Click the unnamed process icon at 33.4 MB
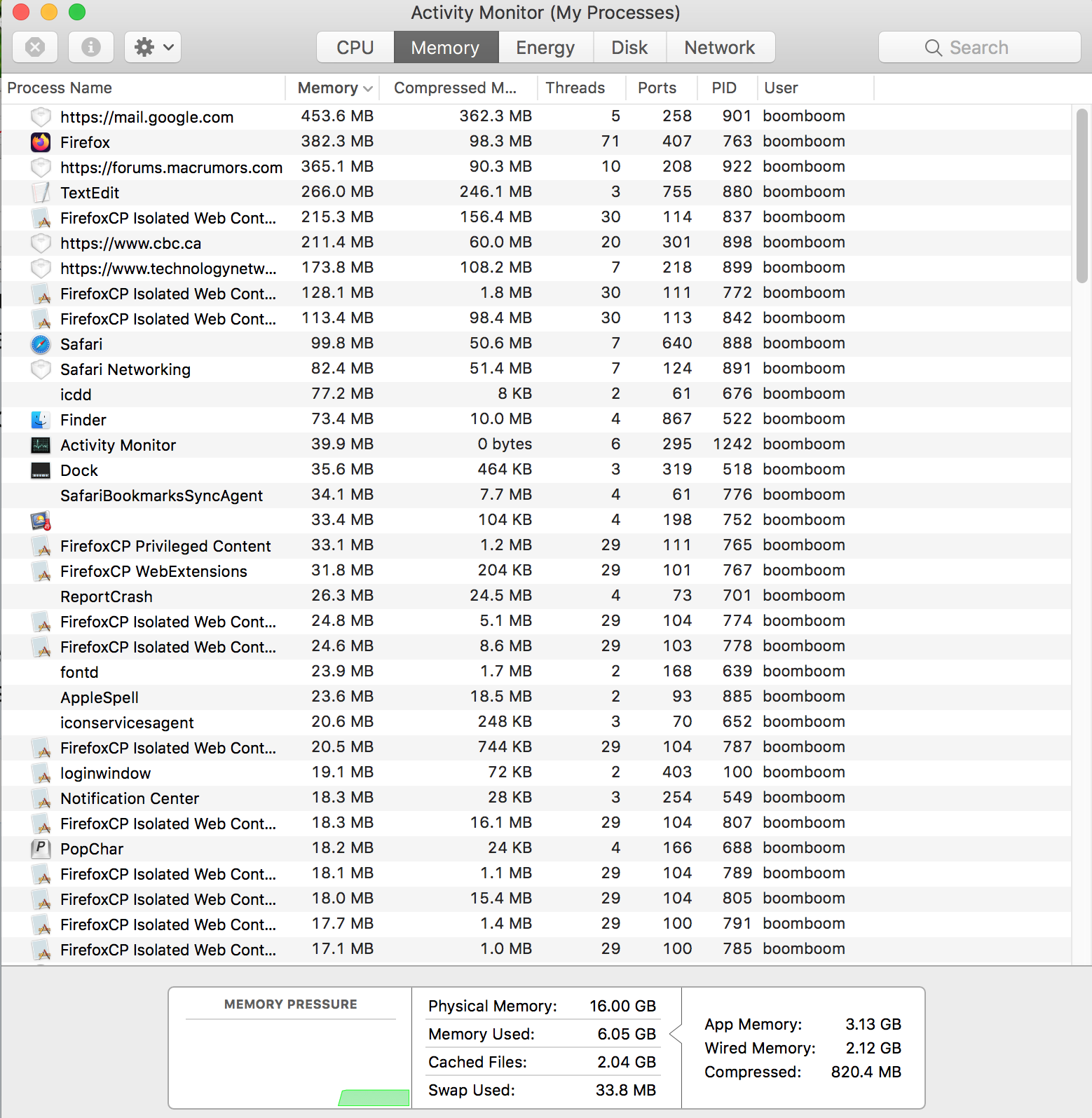Image resolution: width=1092 pixels, height=1118 pixels. coord(41,521)
